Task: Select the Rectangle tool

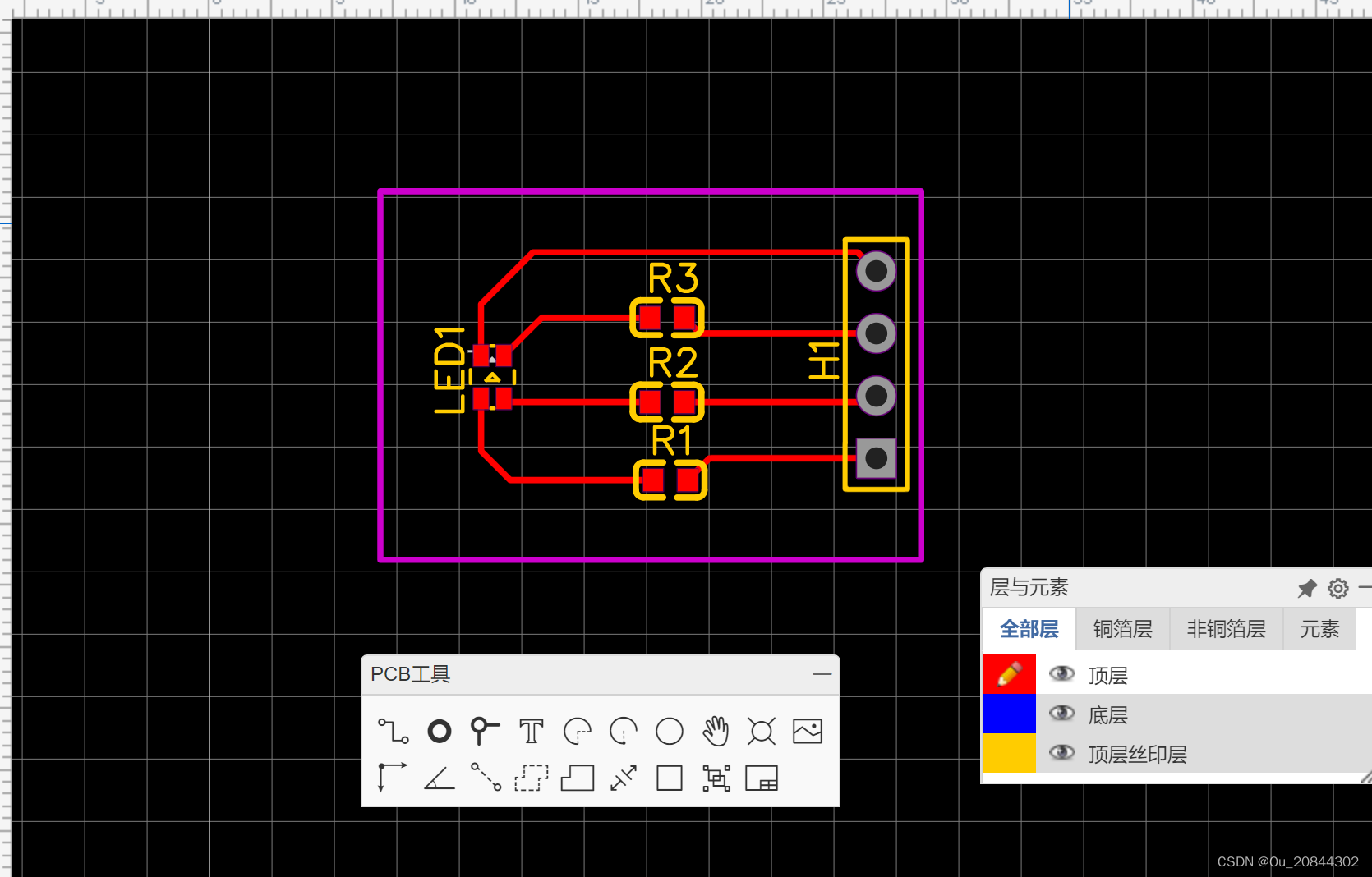Action: pos(670,777)
